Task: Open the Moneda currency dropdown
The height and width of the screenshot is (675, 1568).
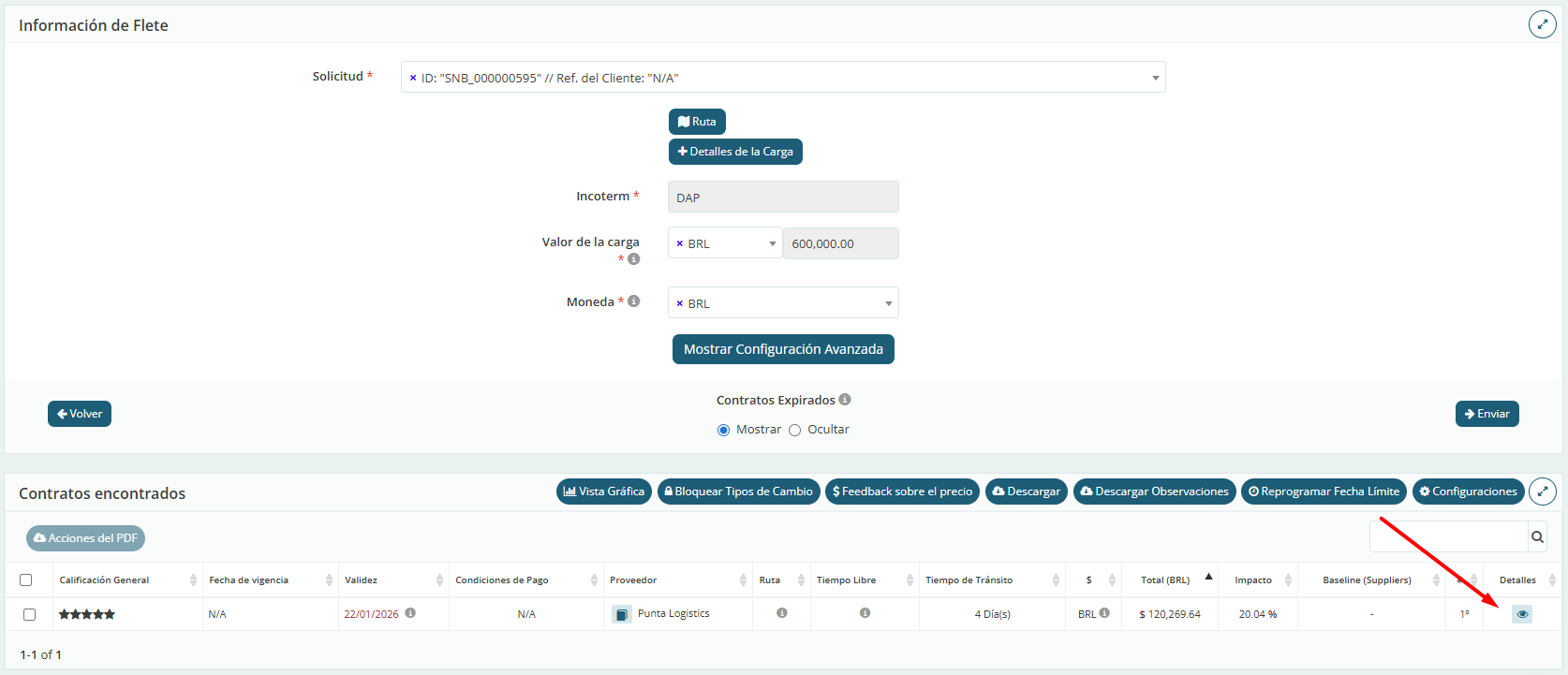Action: click(x=887, y=303)
